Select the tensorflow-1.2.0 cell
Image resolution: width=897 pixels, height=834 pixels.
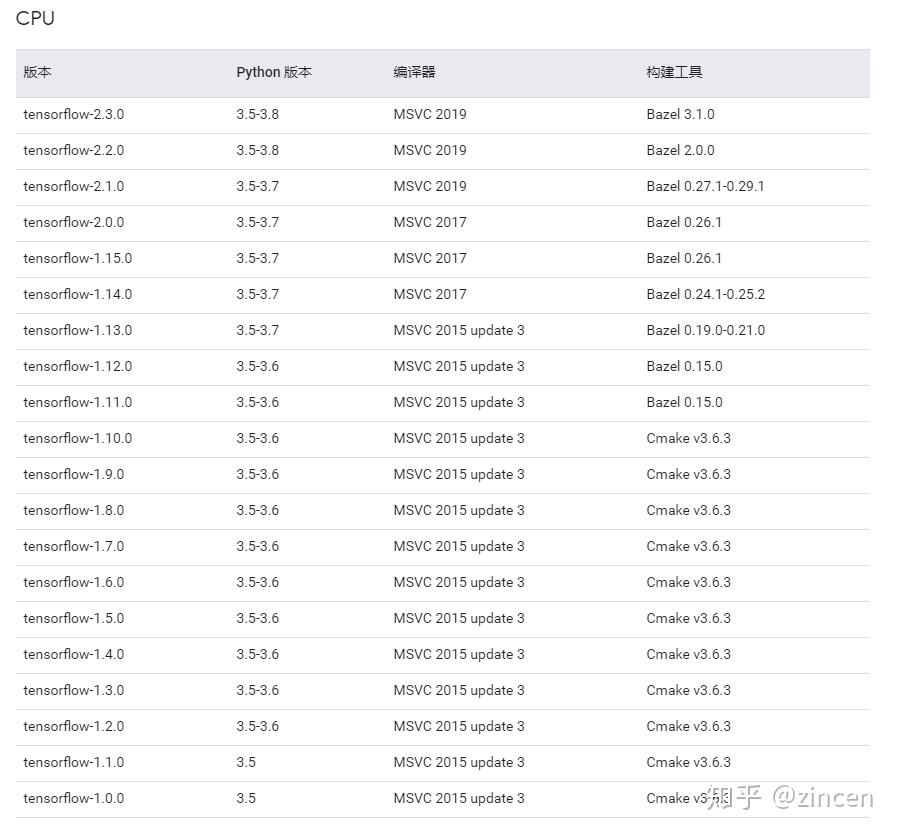[x=74, y=727]
